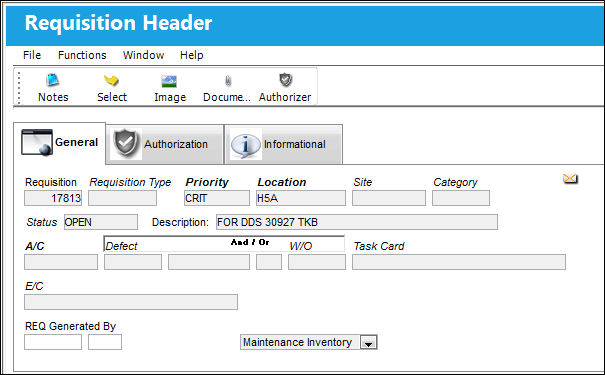
Task: Click the empty Site field
Action: pyautogui.click(x=389, y=198)
